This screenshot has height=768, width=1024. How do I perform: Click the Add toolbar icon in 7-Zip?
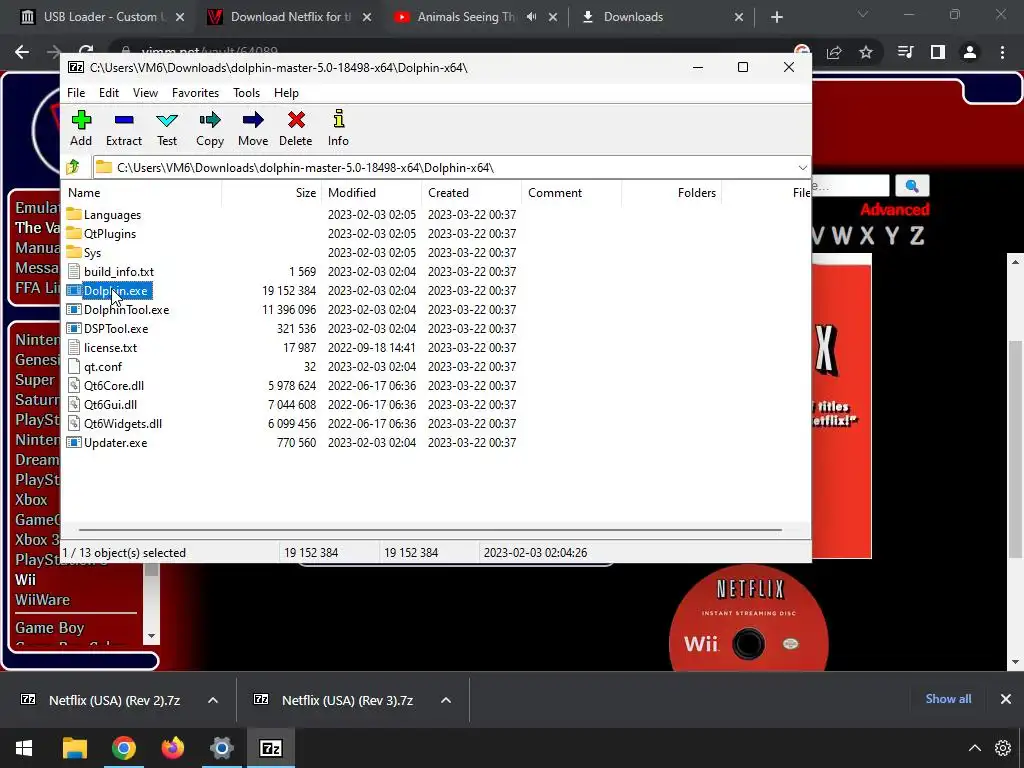pos(81,128)
